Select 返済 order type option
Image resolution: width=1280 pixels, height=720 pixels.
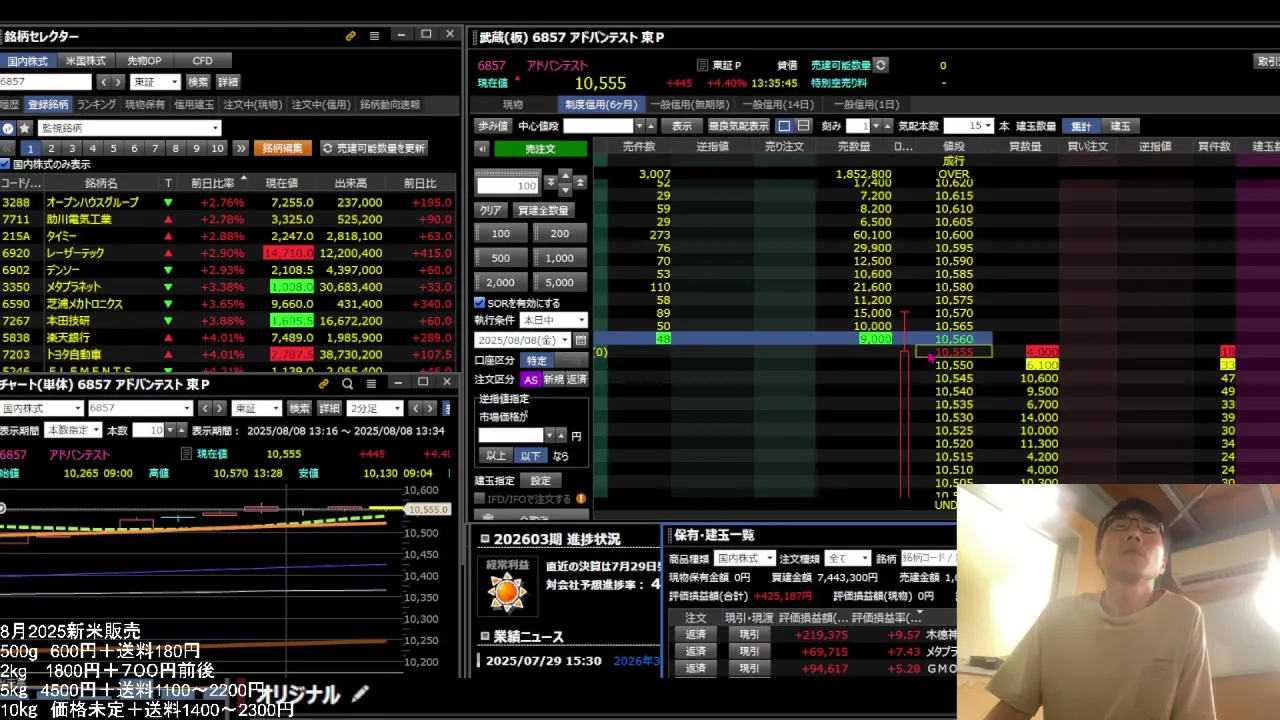[577, 379]
